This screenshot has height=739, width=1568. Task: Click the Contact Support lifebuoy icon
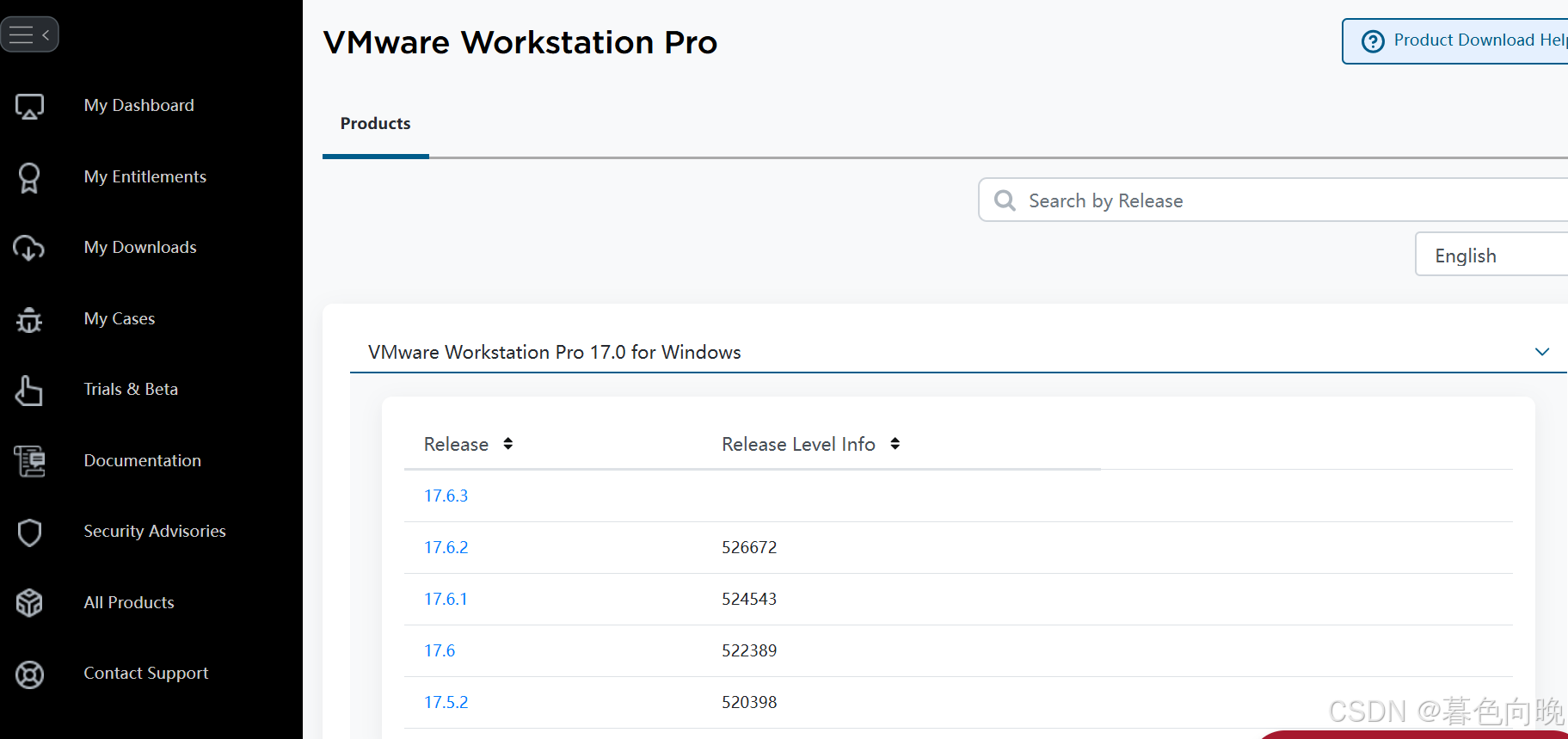tap(29, 674)
